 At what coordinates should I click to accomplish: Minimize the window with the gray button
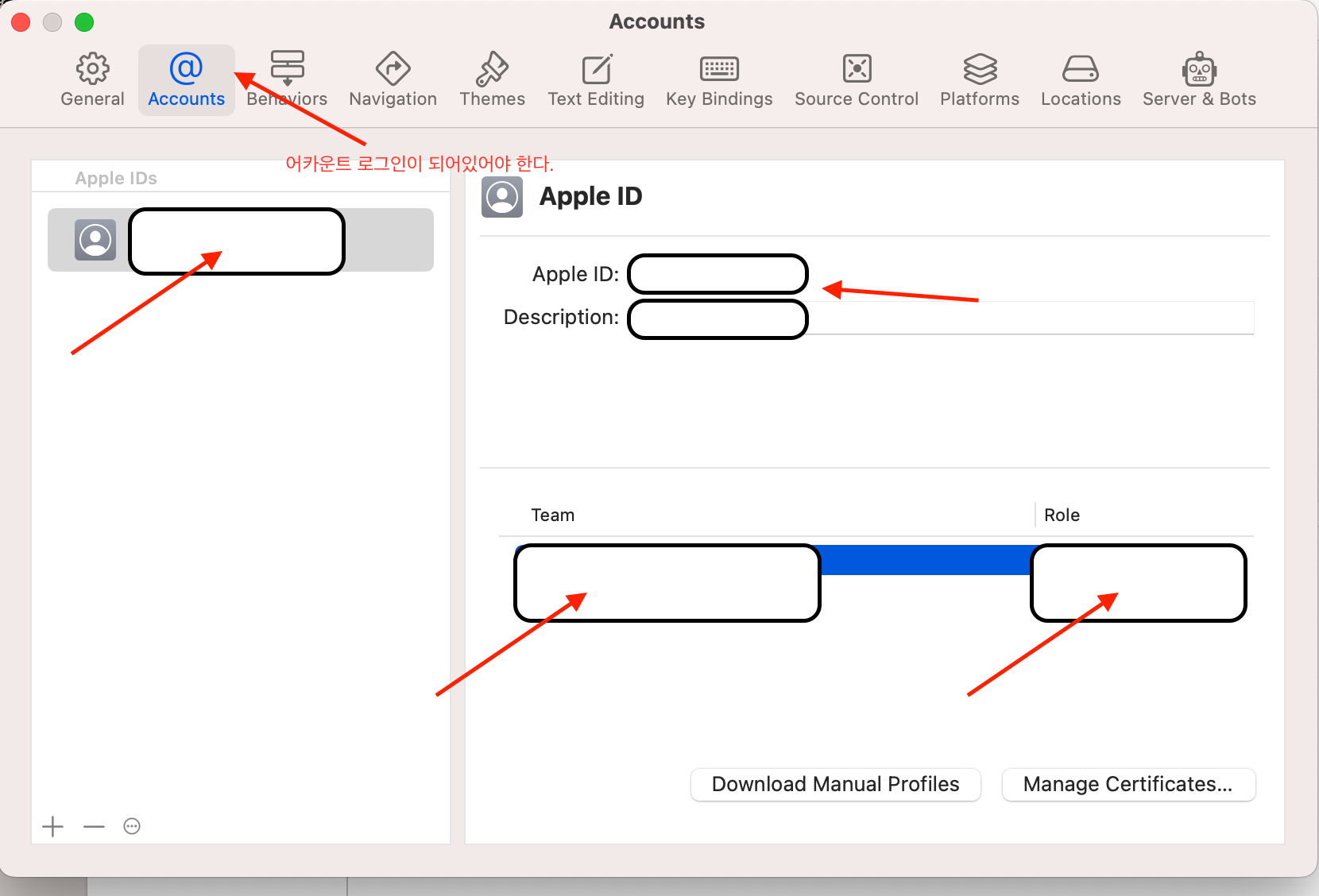click(52, 22)
